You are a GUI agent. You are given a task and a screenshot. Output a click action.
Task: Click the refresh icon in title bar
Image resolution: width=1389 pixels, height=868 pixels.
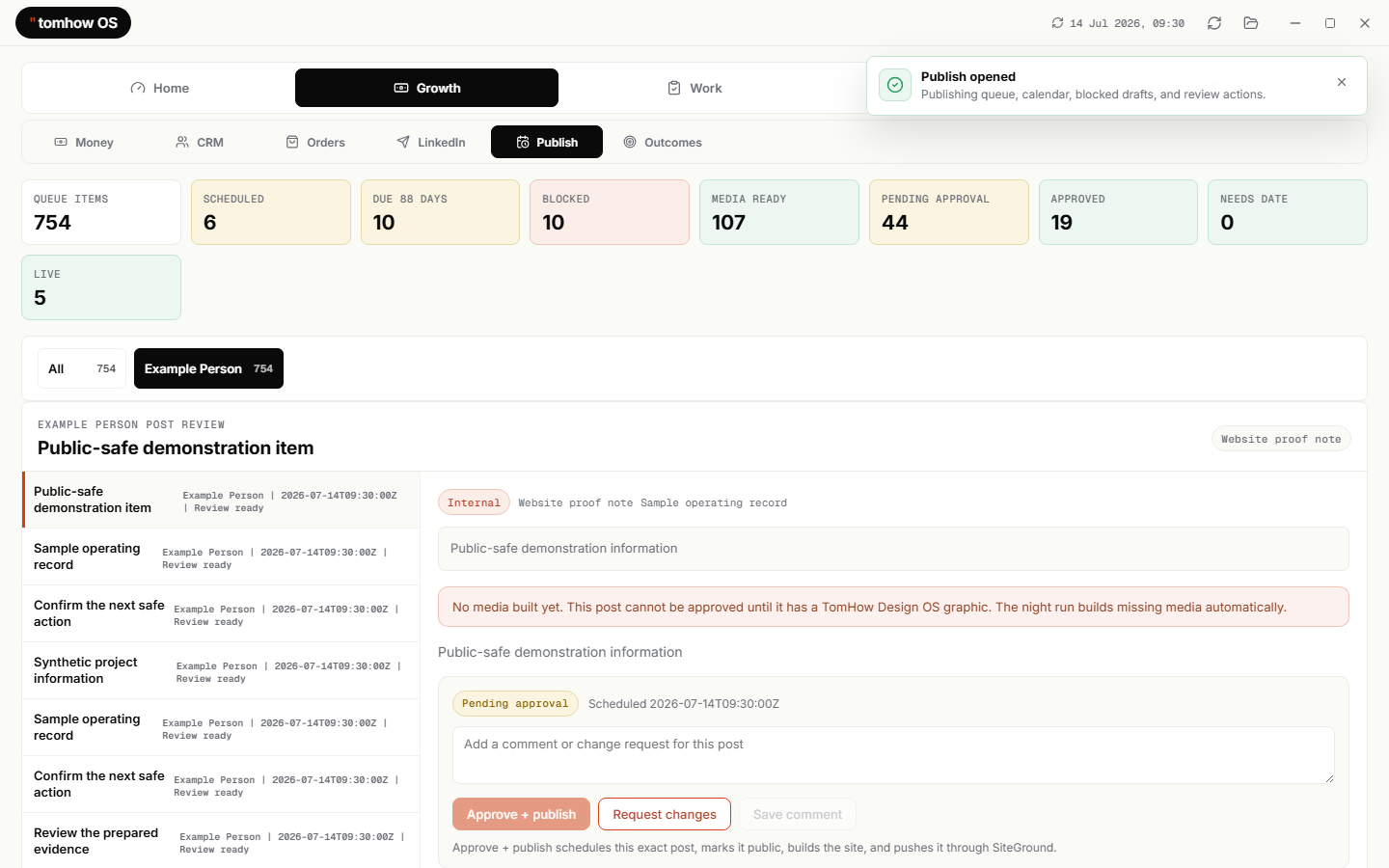[x=1214, y=23]
